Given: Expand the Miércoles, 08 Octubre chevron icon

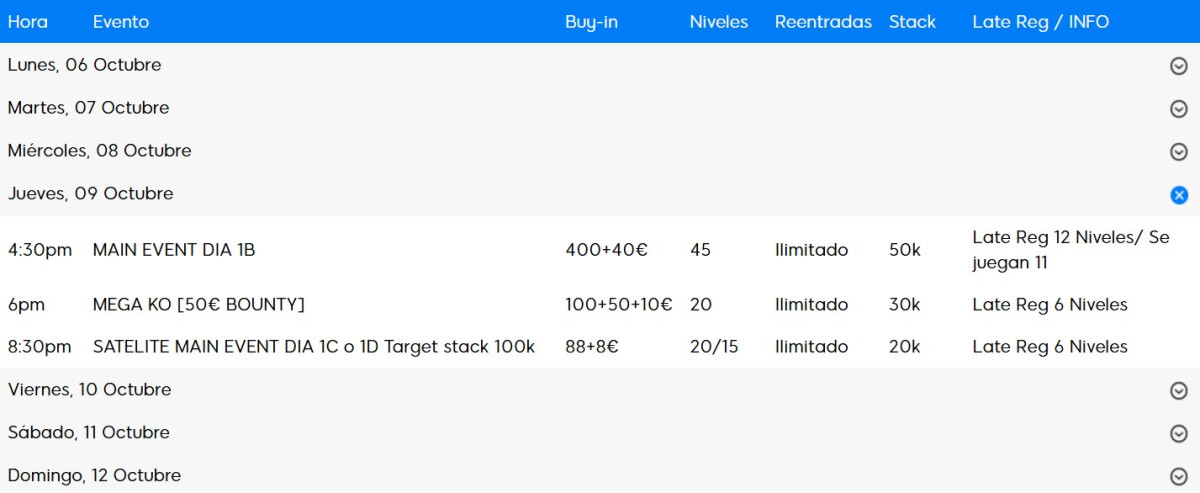Looking at the screenshot, I should (1178, 152).
